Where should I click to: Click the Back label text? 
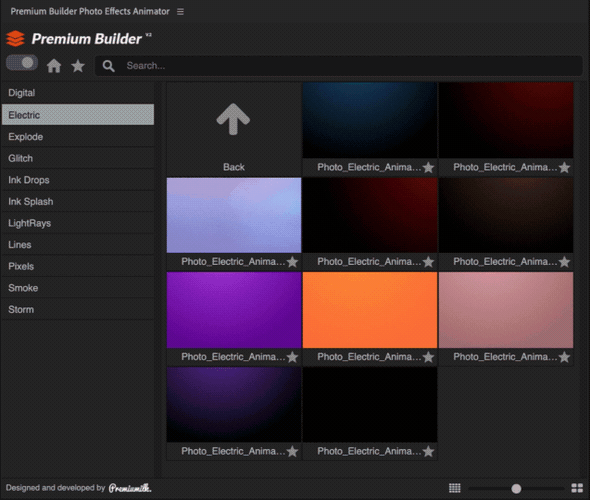pos(234,167)
